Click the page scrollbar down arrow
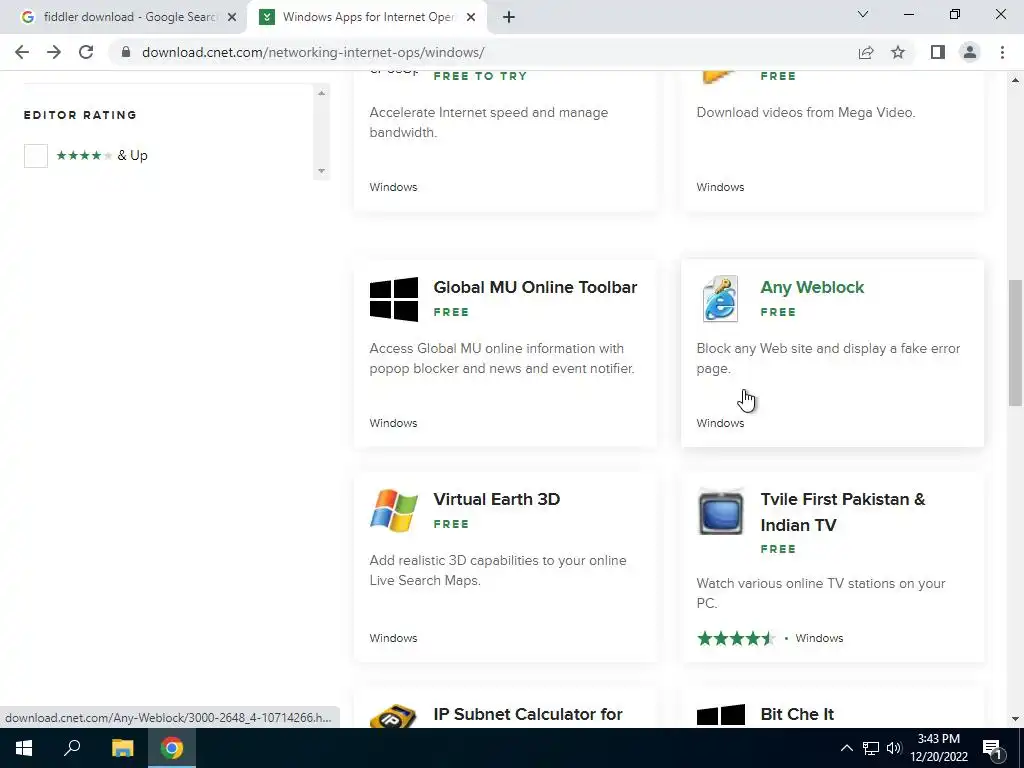The width and height of the screenshot is (1024, 768). (1016, 719)
